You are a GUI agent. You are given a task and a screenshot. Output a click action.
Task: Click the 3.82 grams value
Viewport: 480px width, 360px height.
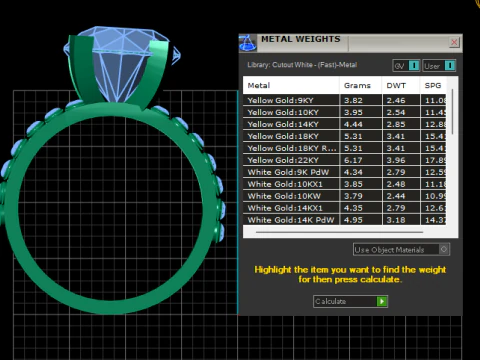pos(353,100)
